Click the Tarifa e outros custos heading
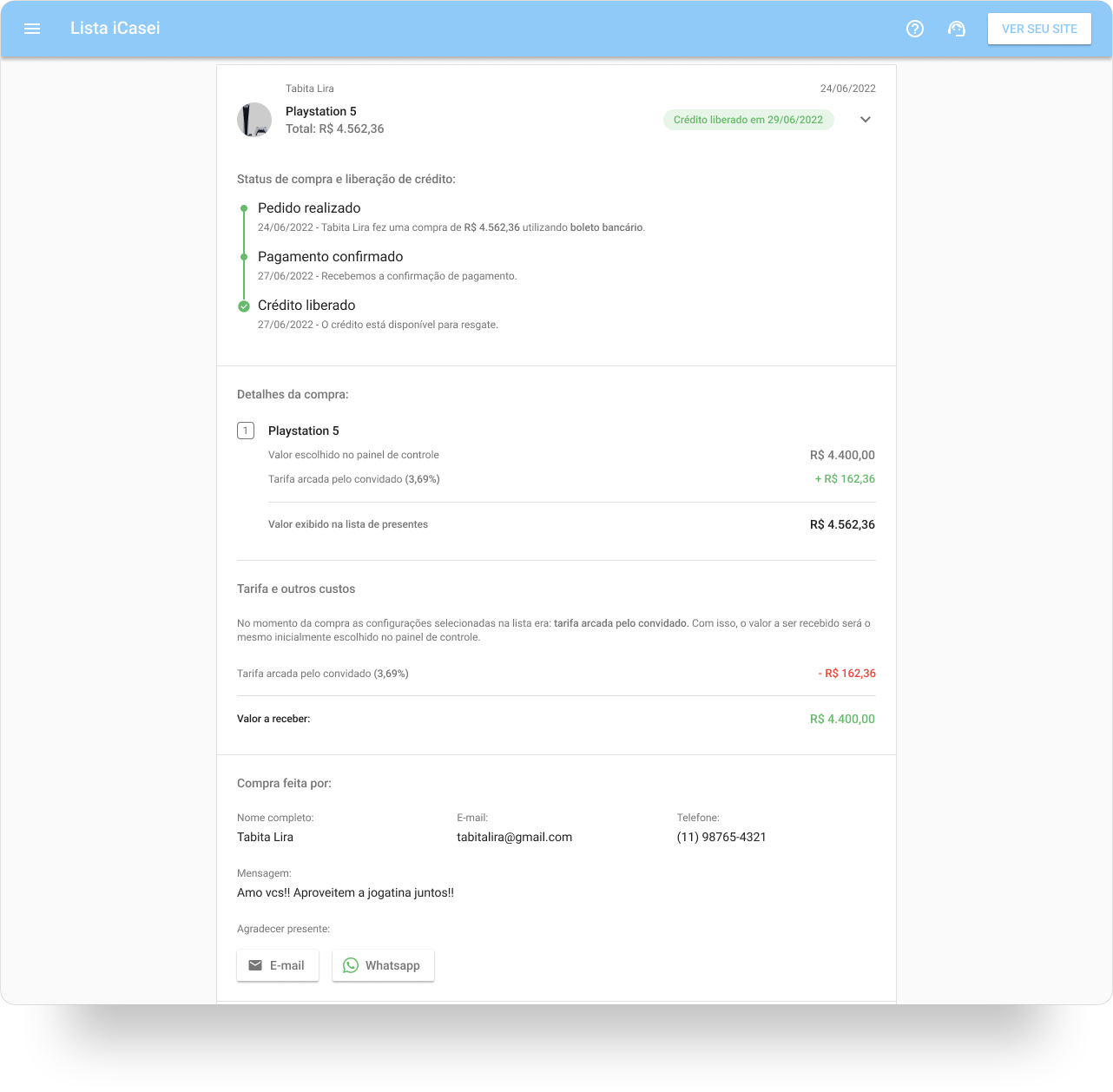This screenshot has width=1113, height=1092. 296,589
